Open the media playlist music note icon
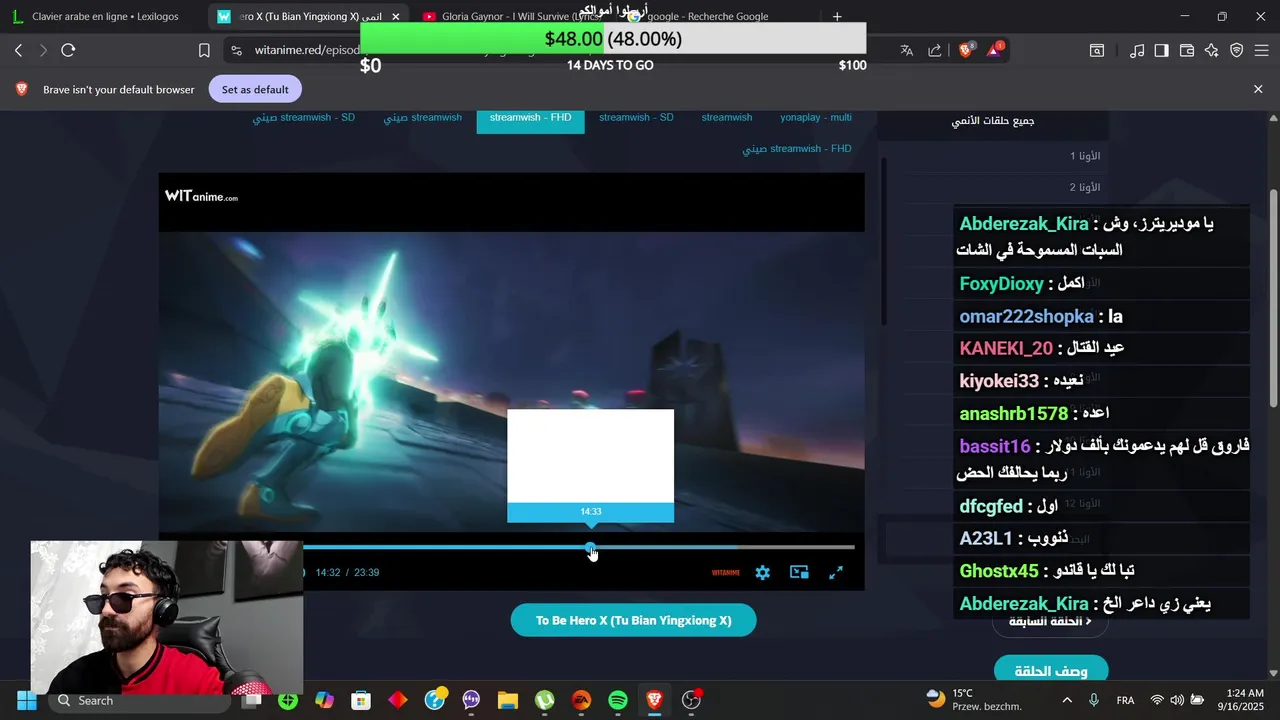The height and width of the screenshot is (720, 1280). [x=1137, y=50]
